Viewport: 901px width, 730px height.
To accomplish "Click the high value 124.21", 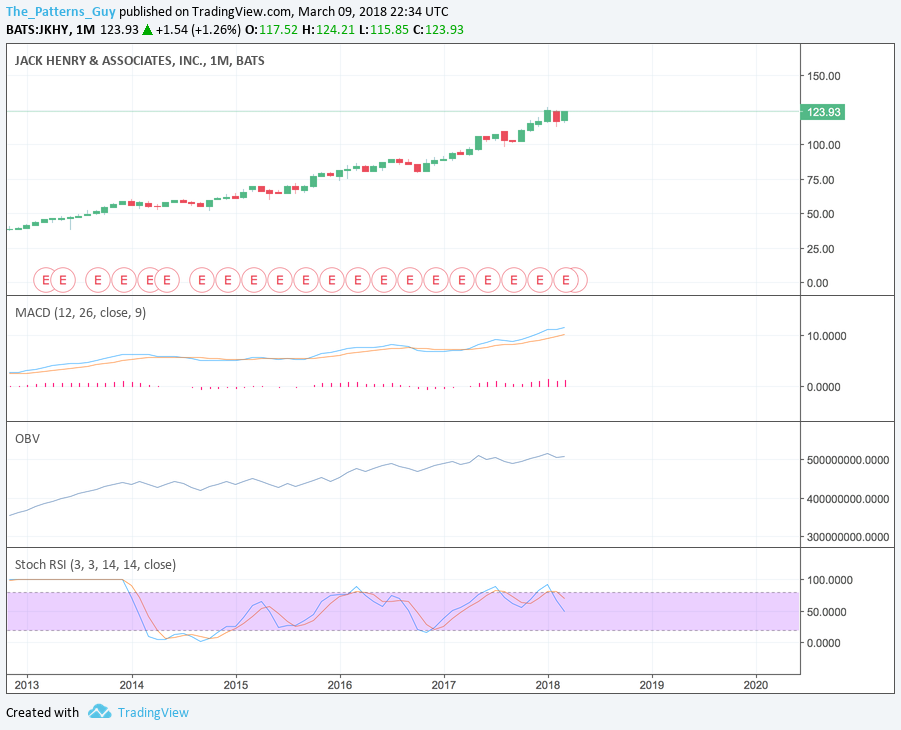I will point(336,29).
